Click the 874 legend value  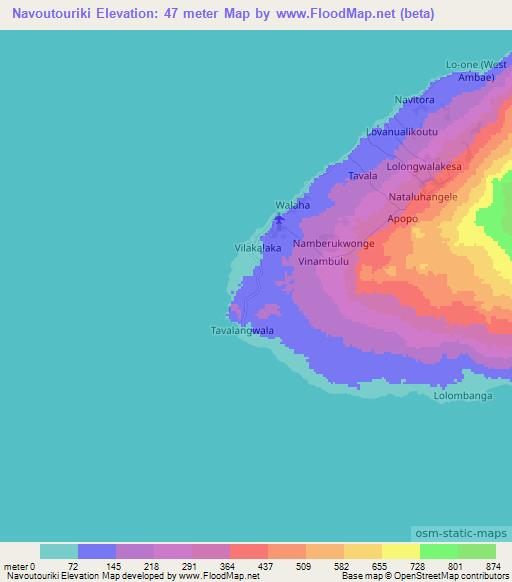pyautogui.click(x=493, y=566)
